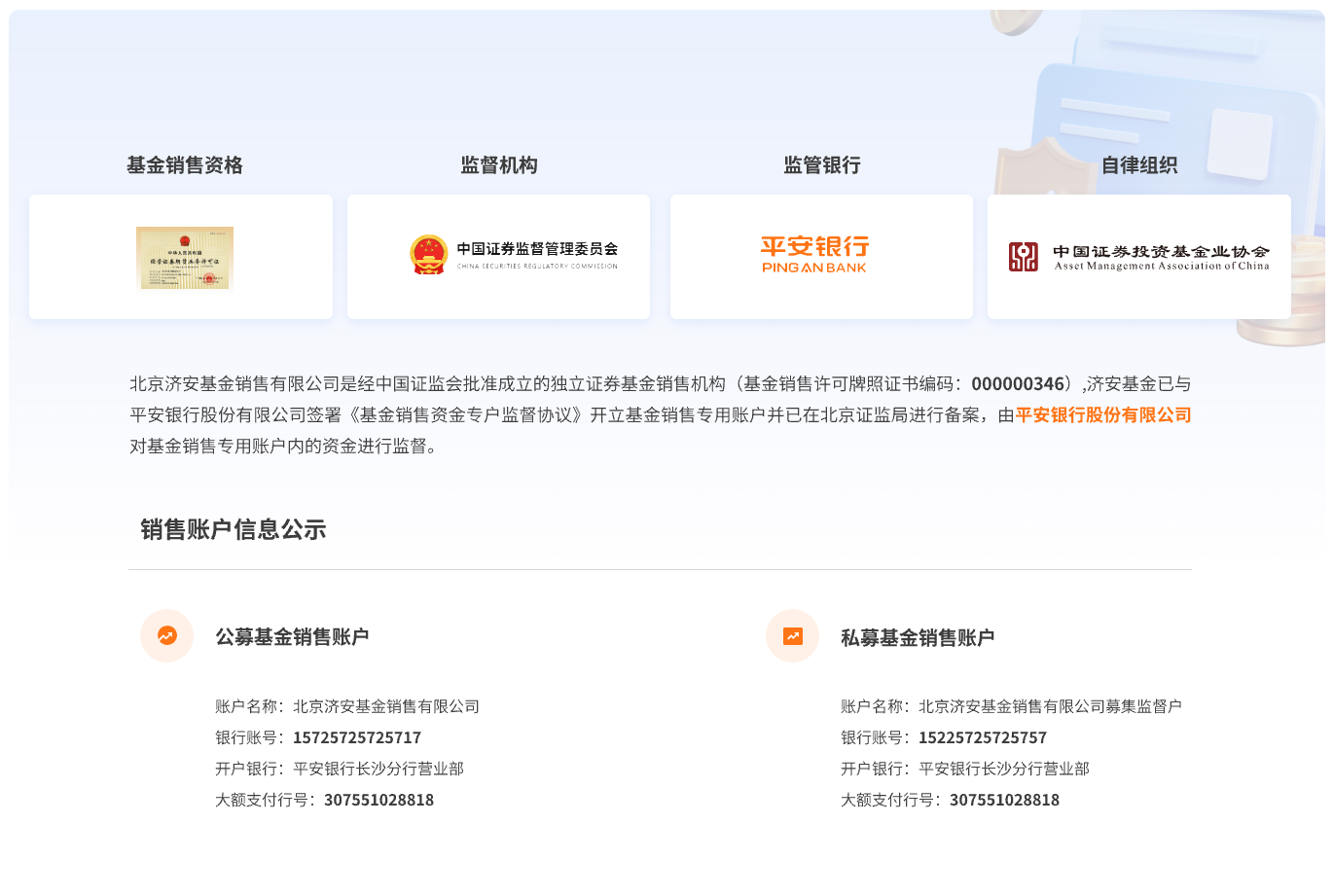Click the 私募基金销售账户 title
This screenshot has width=1333, height=896.
(x=918, y=638)
